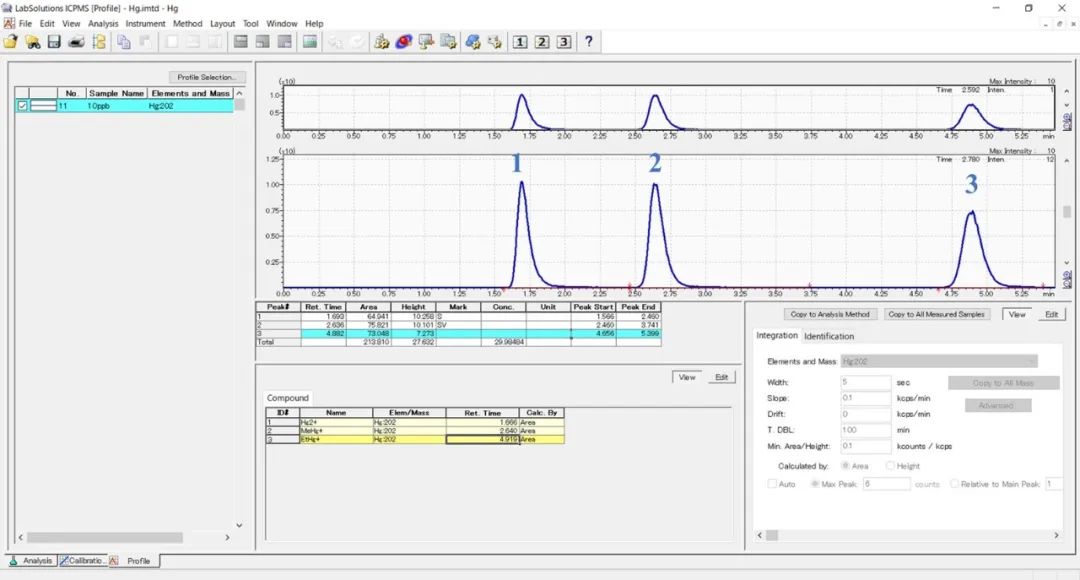The width and height of the screenshot is (1080, 580).
Task: Click the Profile Selection button
Action: pos(206,77)
